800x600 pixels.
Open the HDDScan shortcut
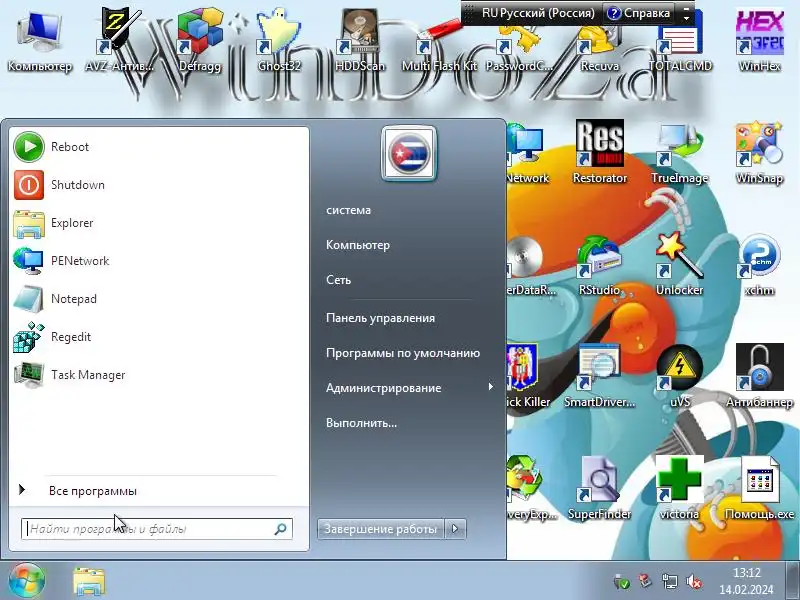tap(359, 42)
